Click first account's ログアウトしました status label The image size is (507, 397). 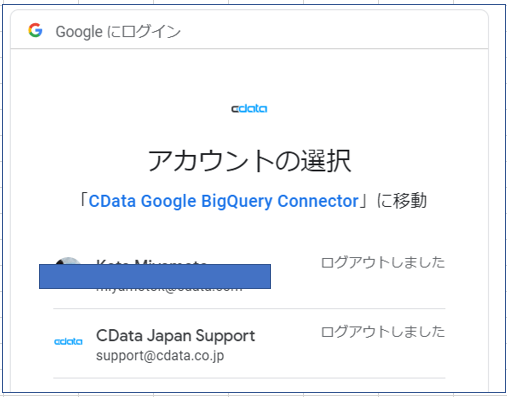[383, 262]
